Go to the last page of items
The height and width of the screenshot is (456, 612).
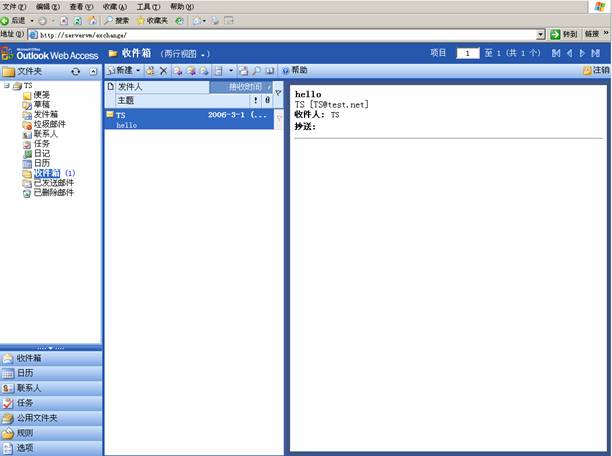coord(597,53)
